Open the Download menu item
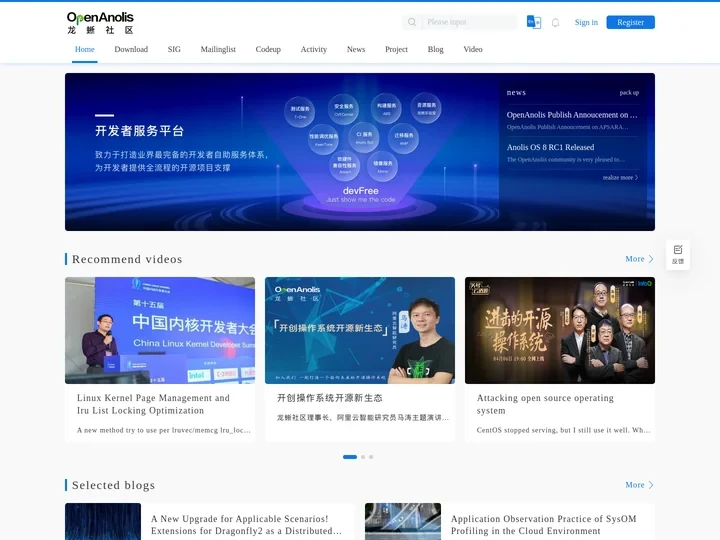This screenshot has height=540, width=720. point(131,49)
